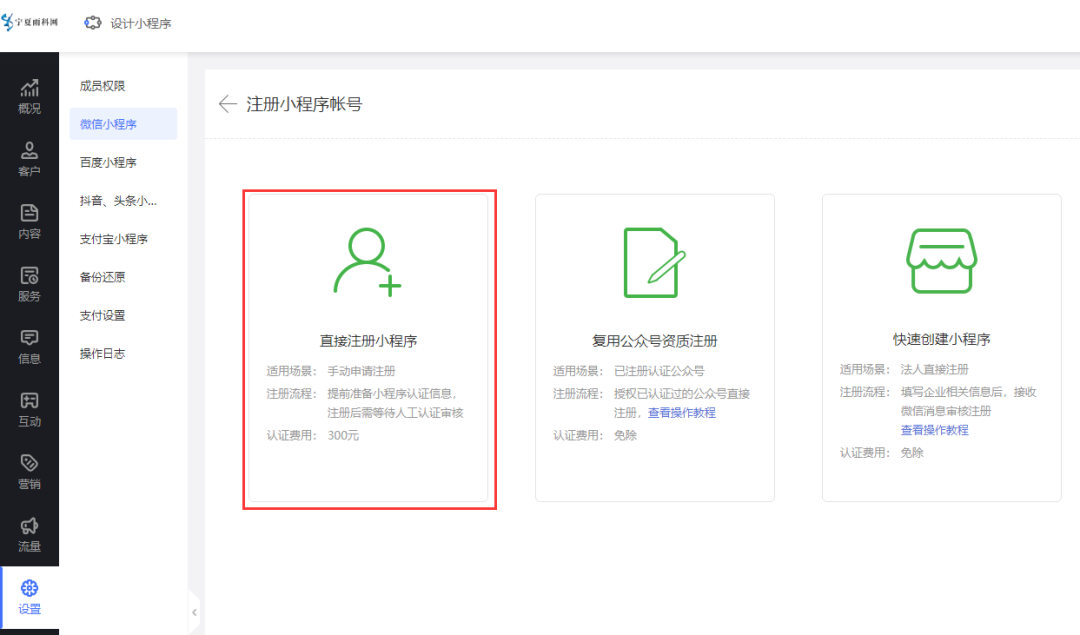Viewport: 1080px width, 635px height.
Task: Click 已注册认证公众号 scenario text
Action: tap(659, 371)
